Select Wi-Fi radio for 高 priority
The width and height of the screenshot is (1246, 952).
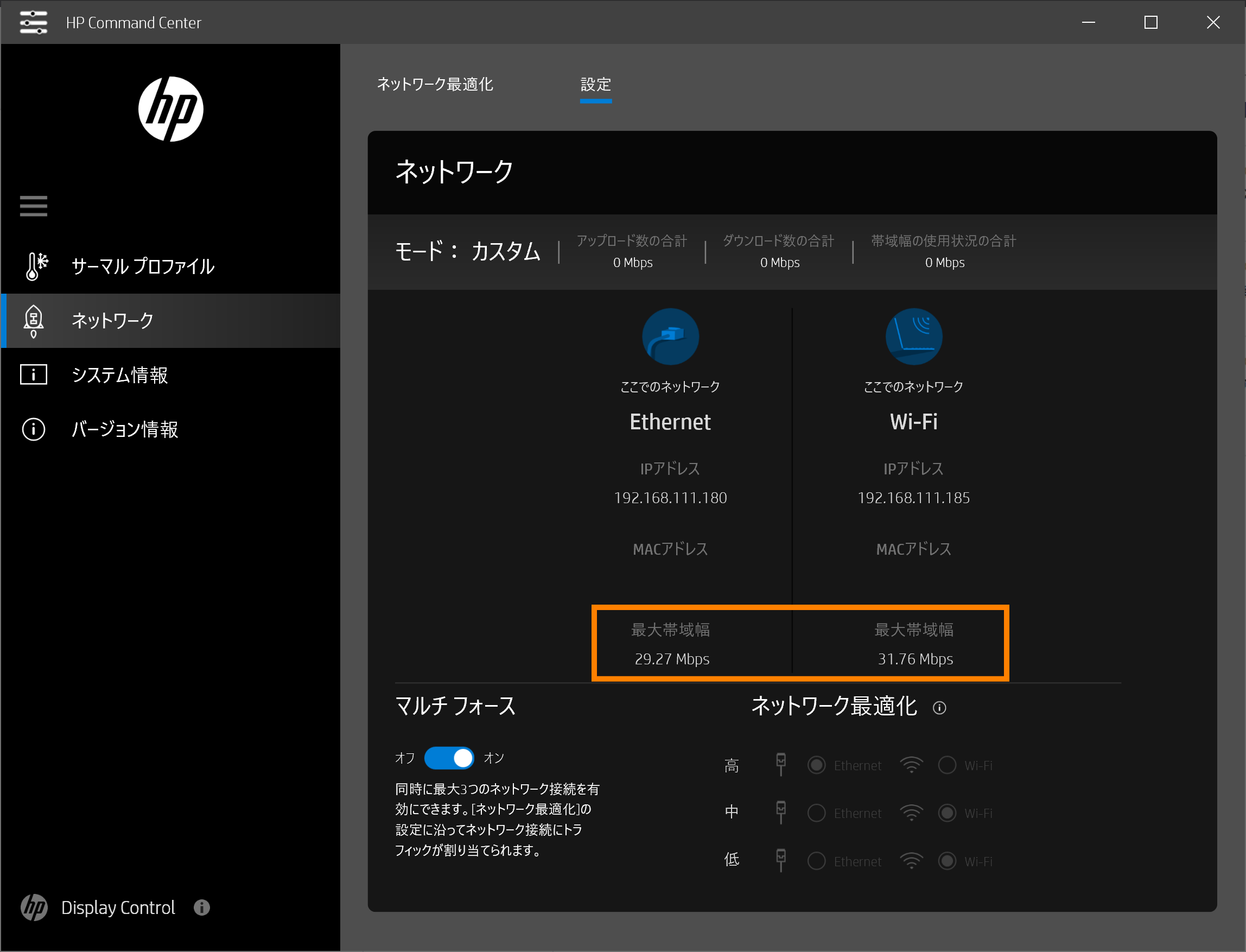(x=947, y=766)
